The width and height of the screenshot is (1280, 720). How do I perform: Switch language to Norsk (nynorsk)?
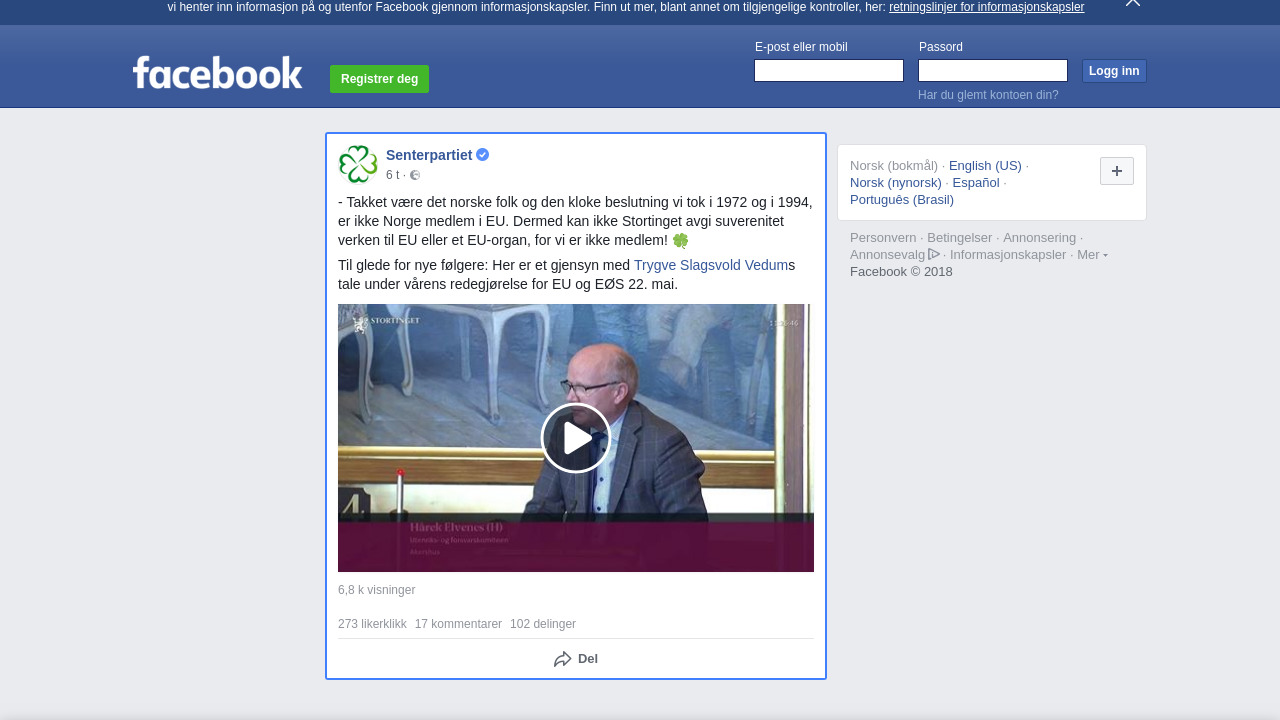tap(896, 183)
